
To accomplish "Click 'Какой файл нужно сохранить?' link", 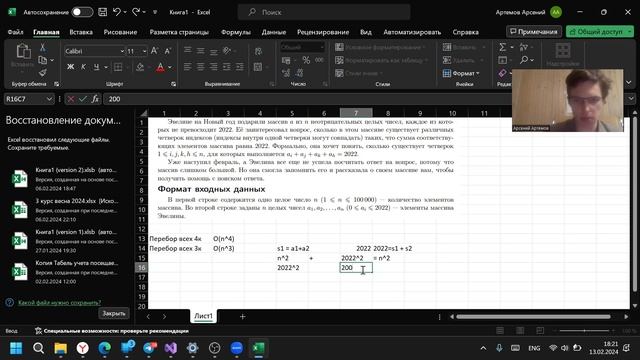I will point(59,302).
